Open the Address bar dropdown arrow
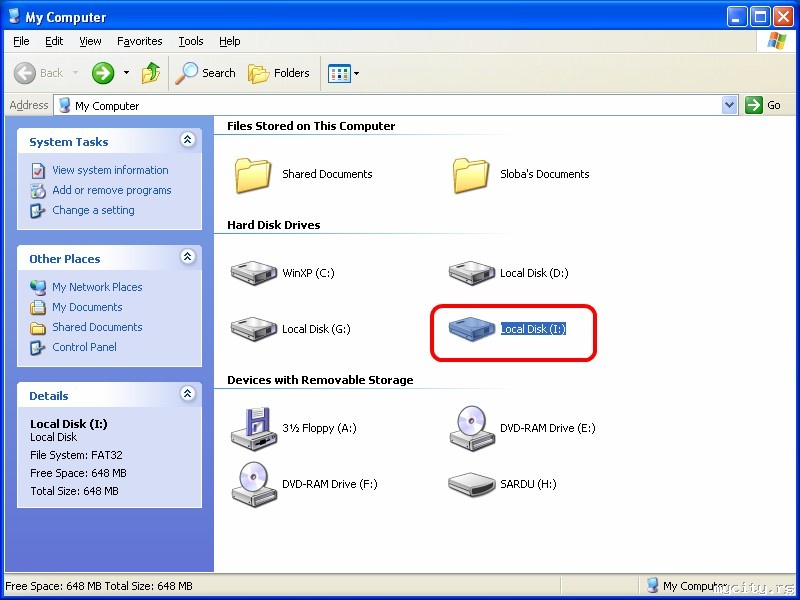800x600 pixels. 730,105
